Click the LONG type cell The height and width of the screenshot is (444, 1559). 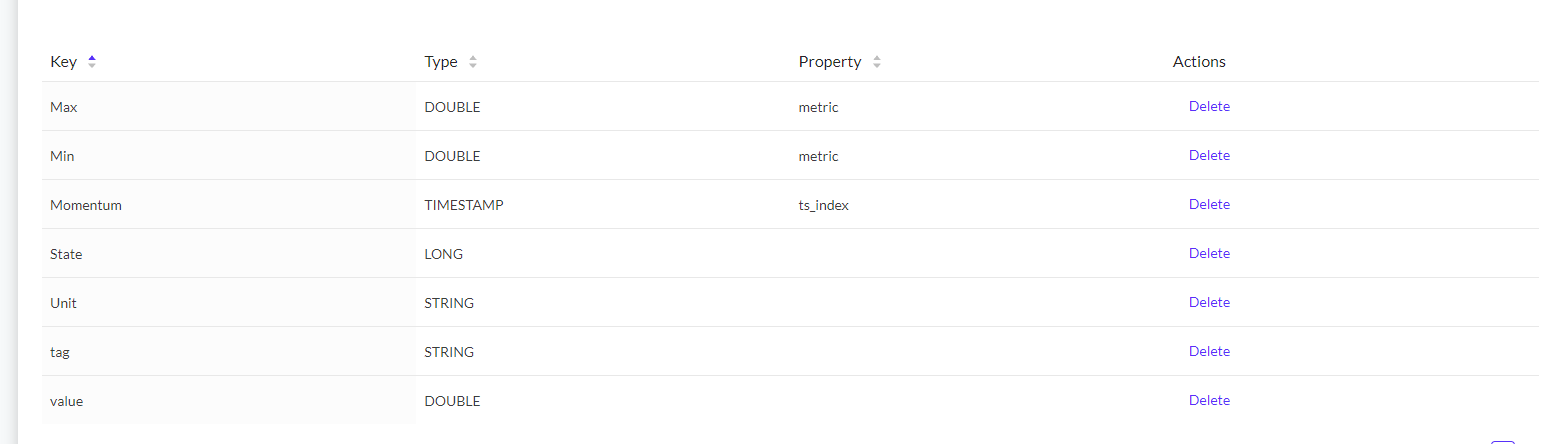(603, 254)
